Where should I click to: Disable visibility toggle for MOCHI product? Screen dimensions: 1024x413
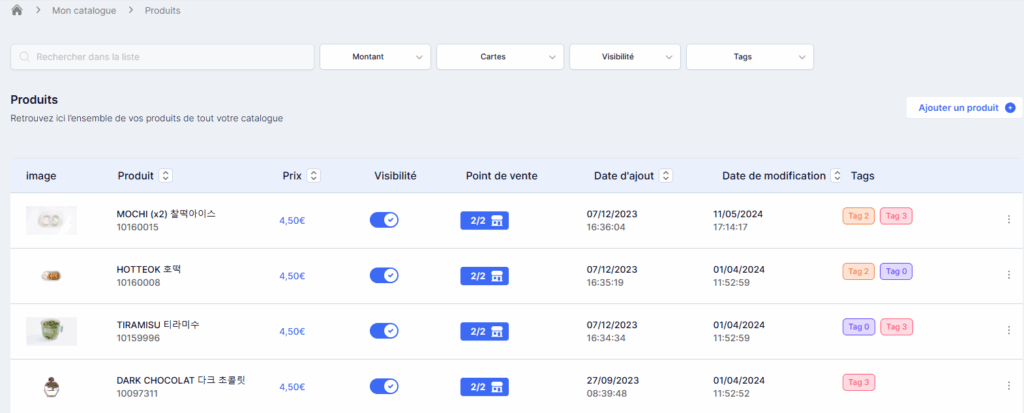pyautogui.click(x=384, y=220)
